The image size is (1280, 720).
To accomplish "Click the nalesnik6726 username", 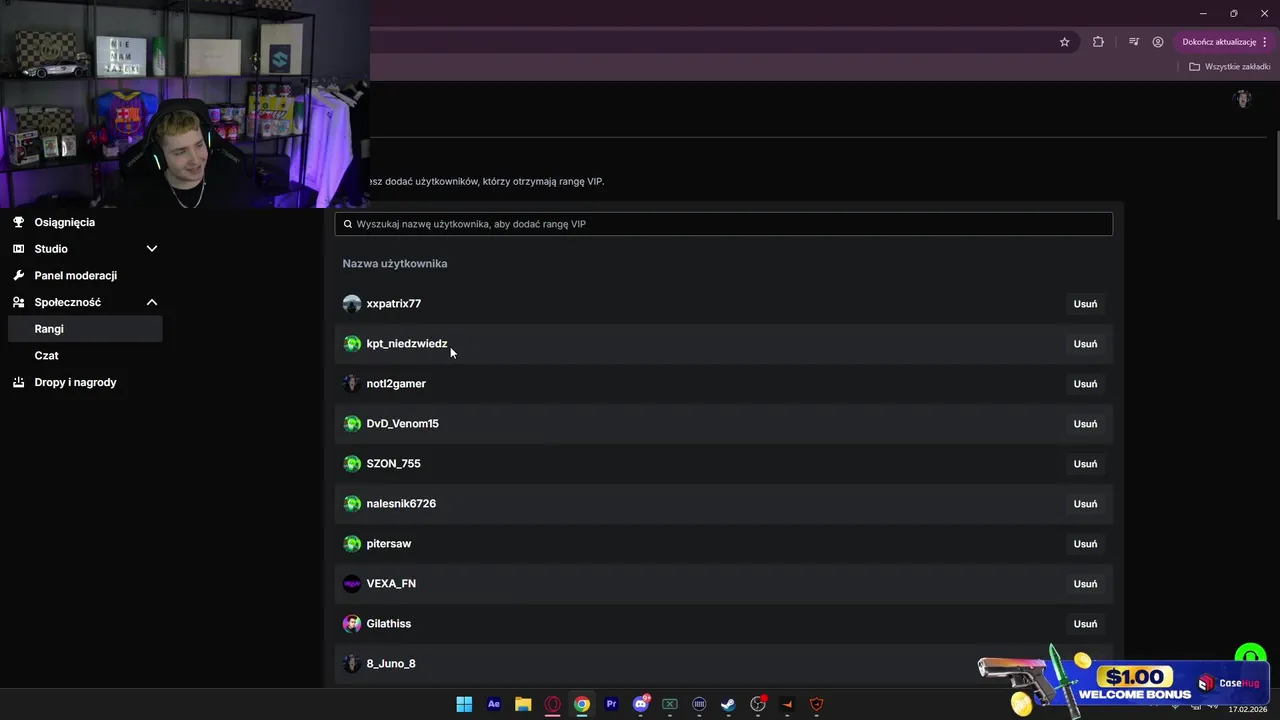I will pos(401,504).
